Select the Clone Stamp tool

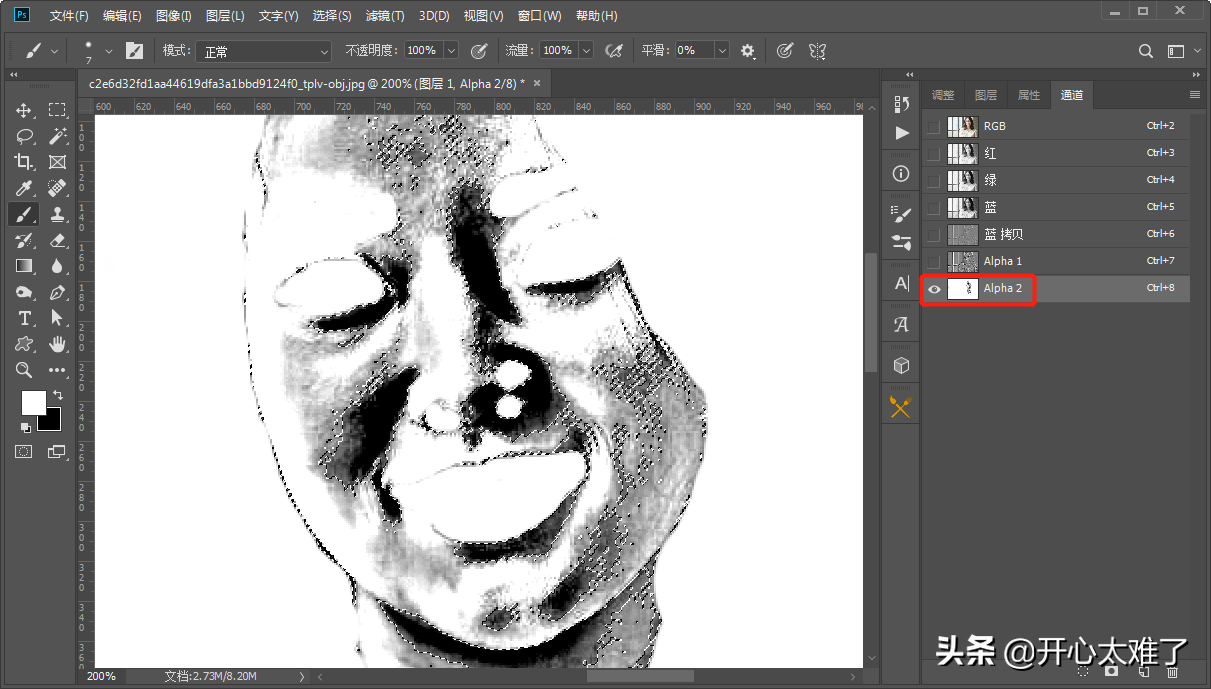click(57, 214)
